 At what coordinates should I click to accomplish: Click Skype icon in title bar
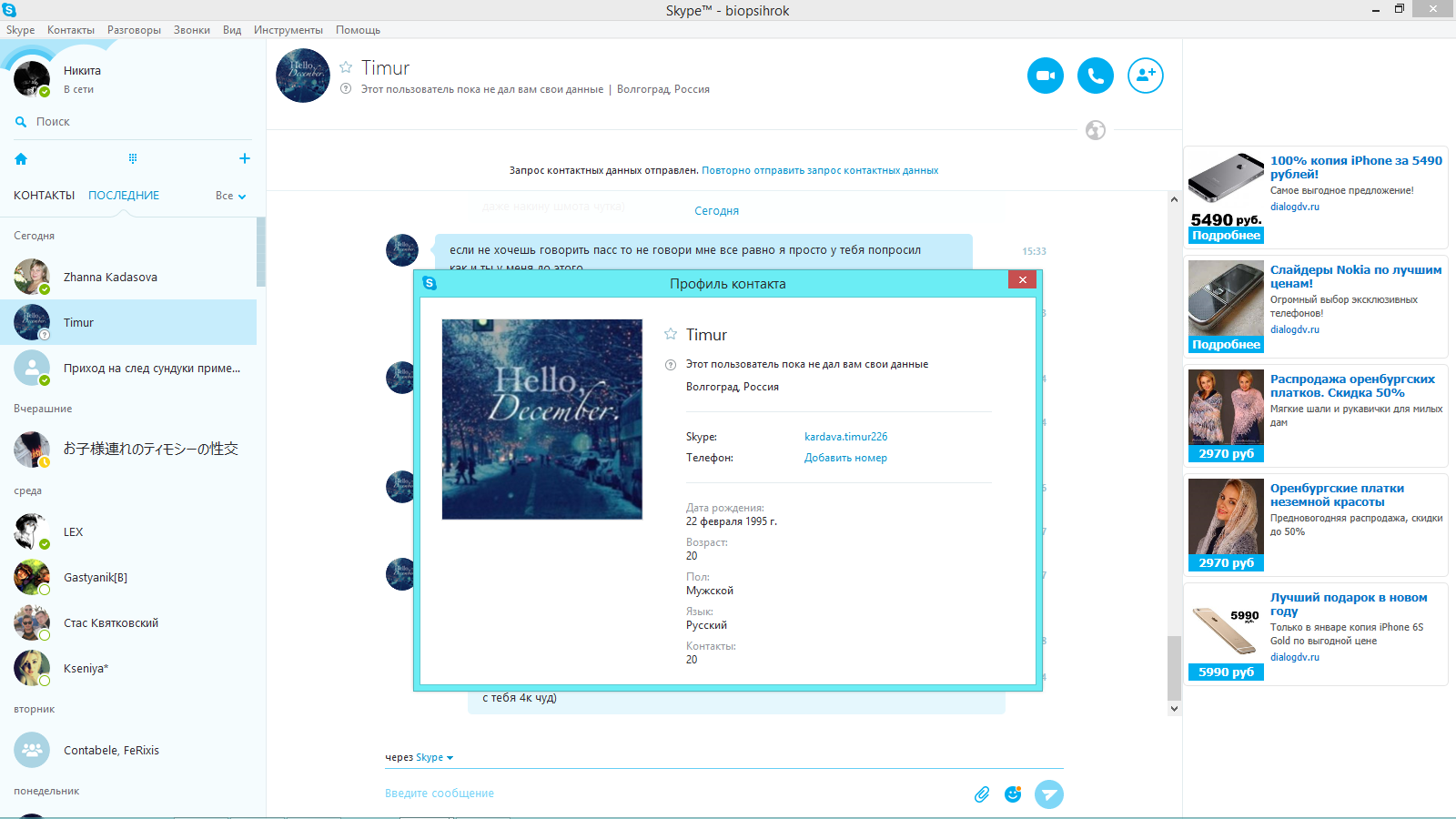tap(9, 10)
